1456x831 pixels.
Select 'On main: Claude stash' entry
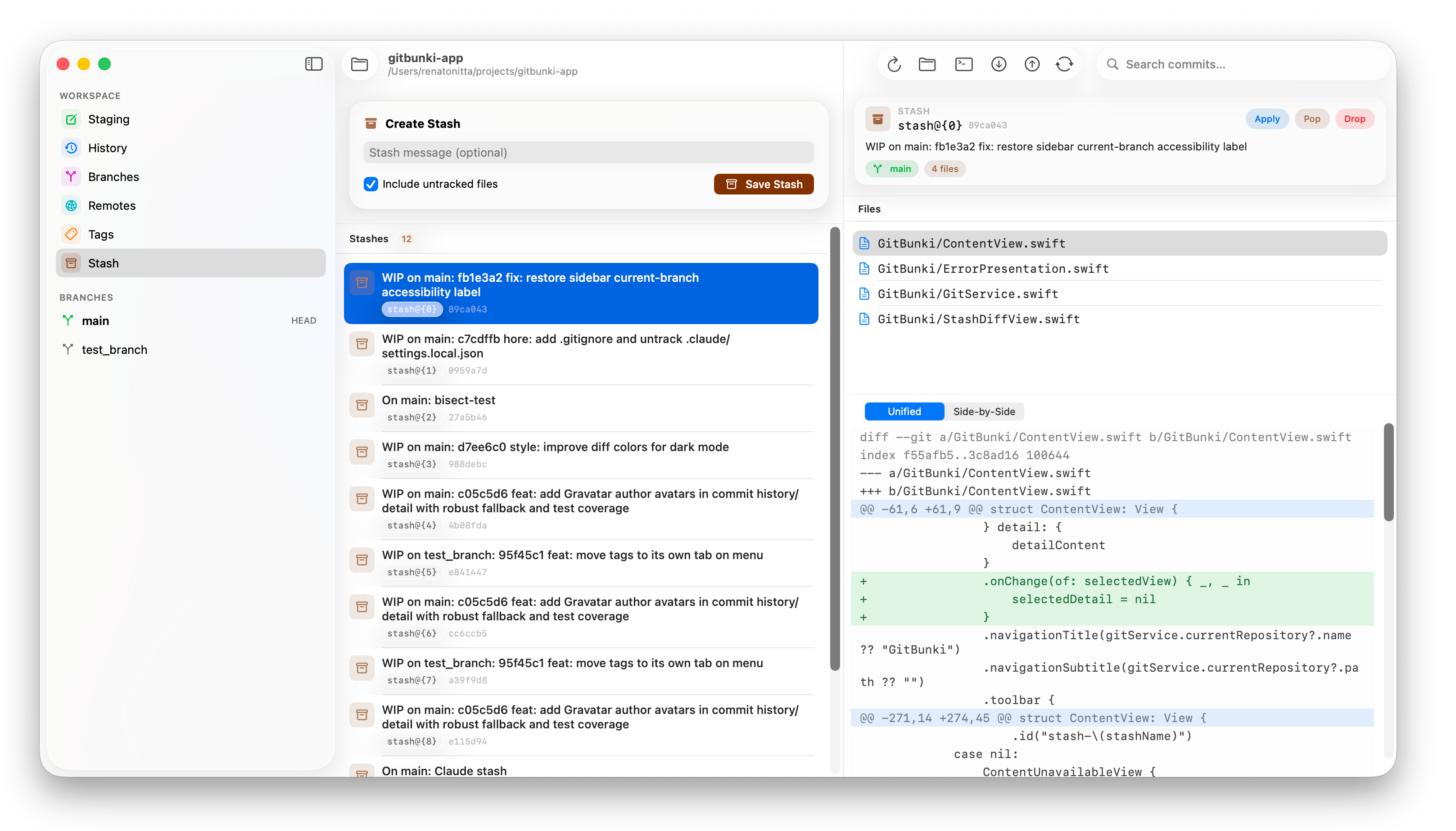[x=580, y=768]
